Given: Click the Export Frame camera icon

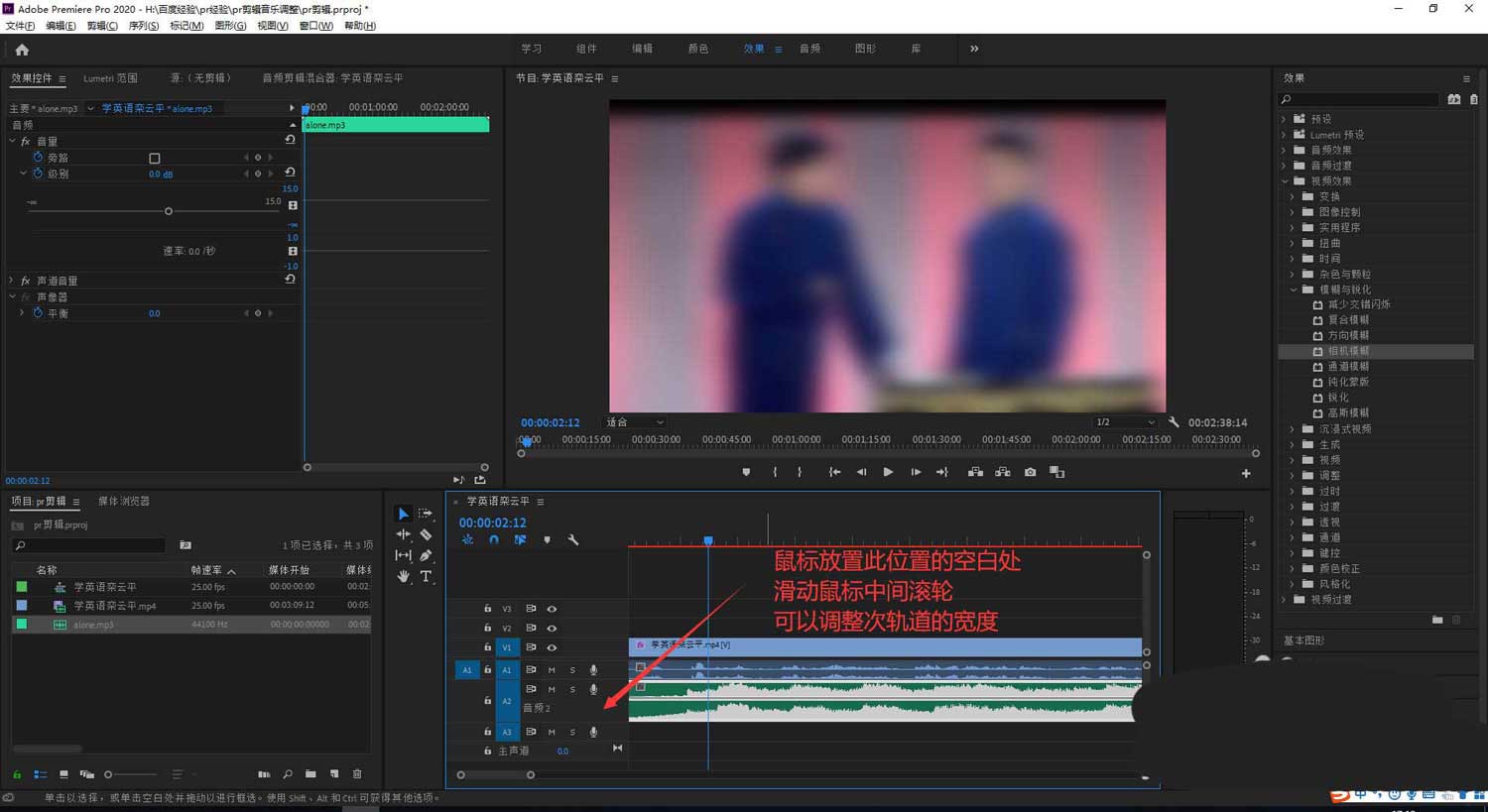Looking at the screenshot, I should tap(1030, 472).
